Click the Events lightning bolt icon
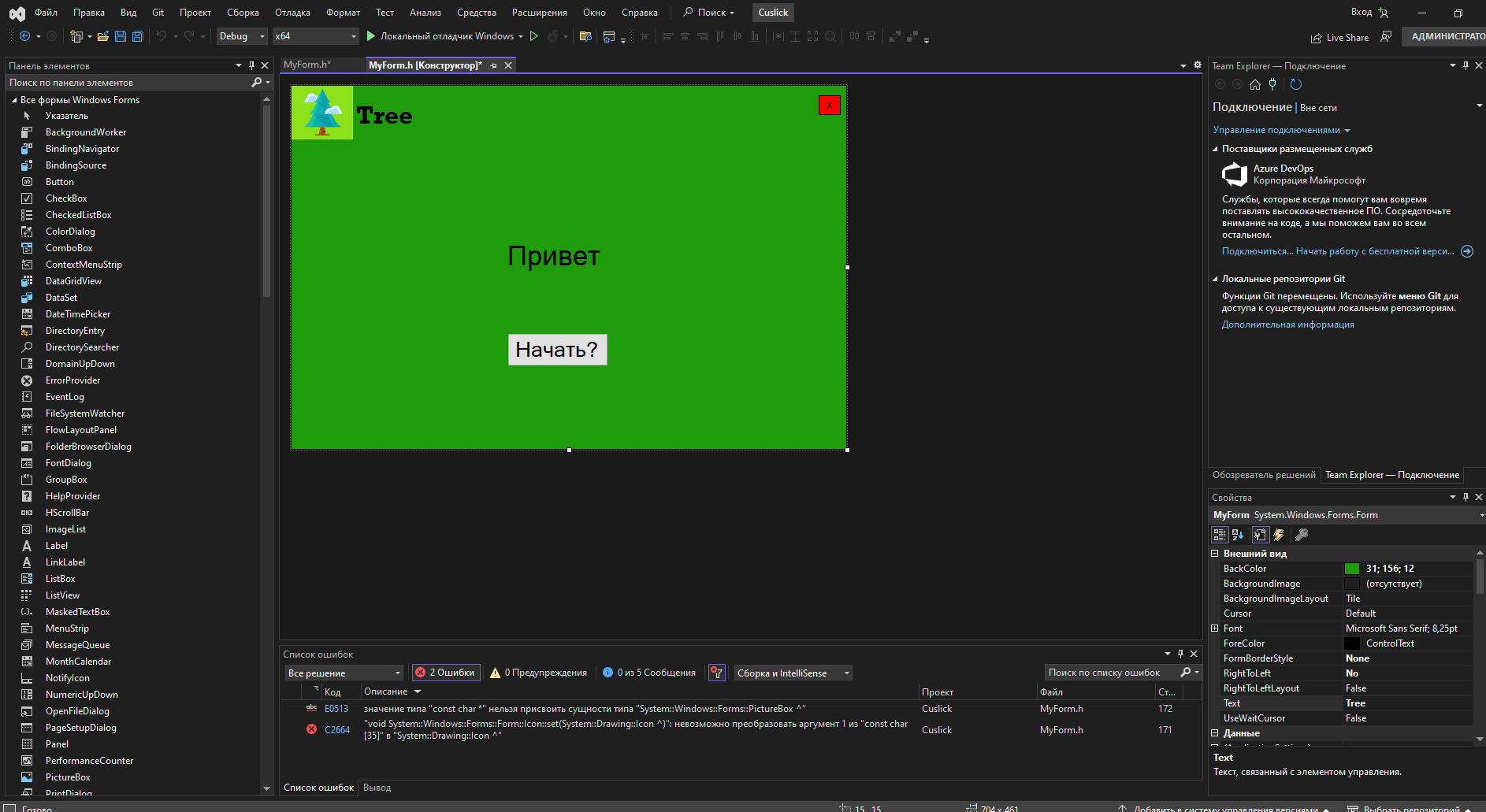This screenshot has width=1486, height=812. 1279,535
